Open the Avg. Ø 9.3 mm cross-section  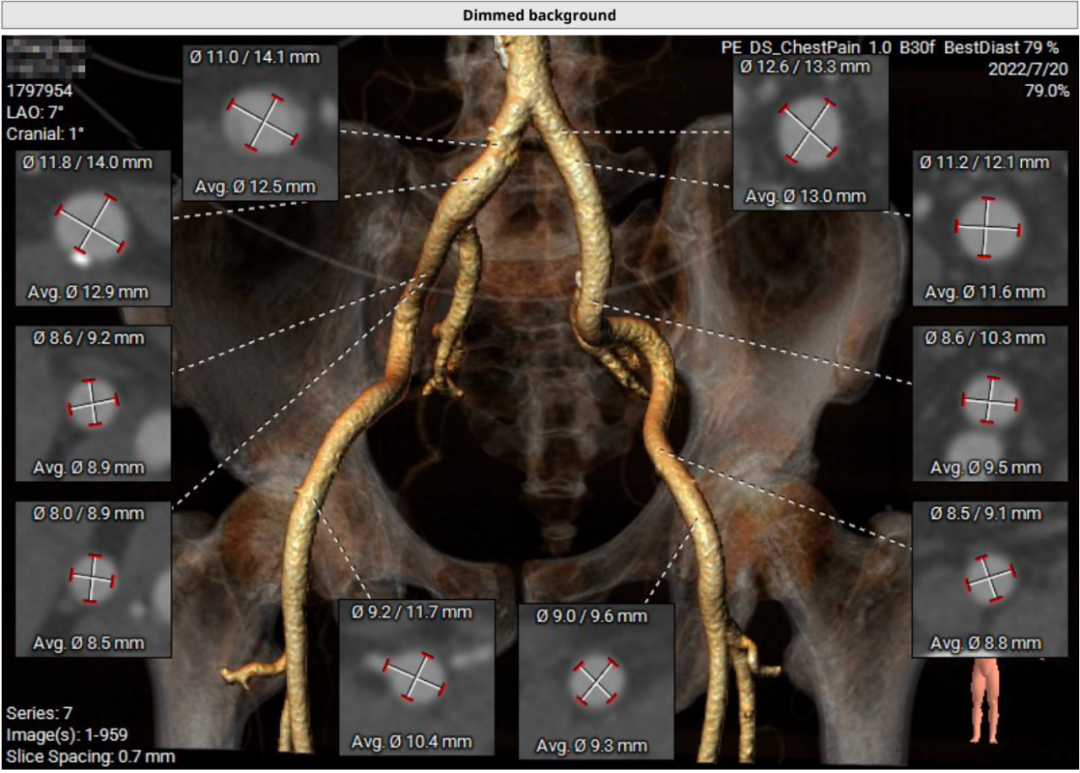(x=596, y=682)
